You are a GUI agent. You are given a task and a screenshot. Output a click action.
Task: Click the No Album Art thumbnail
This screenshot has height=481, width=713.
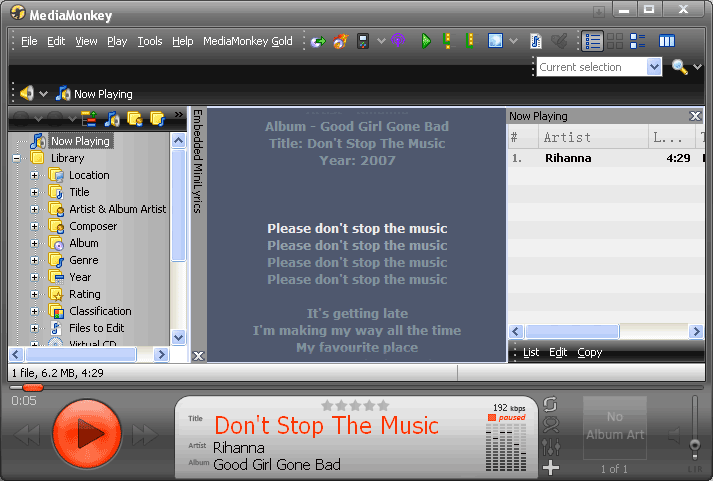pyautogui.click(x=615, y=427)
